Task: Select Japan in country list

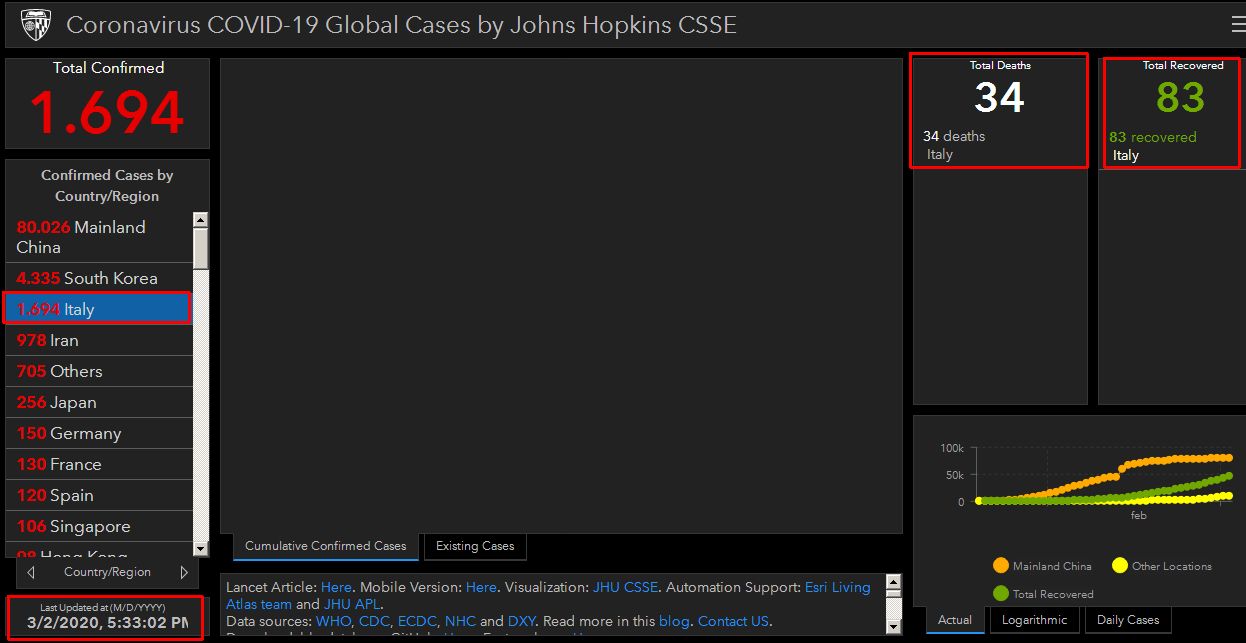Action: pyautogui.click(x=99, y=402)
